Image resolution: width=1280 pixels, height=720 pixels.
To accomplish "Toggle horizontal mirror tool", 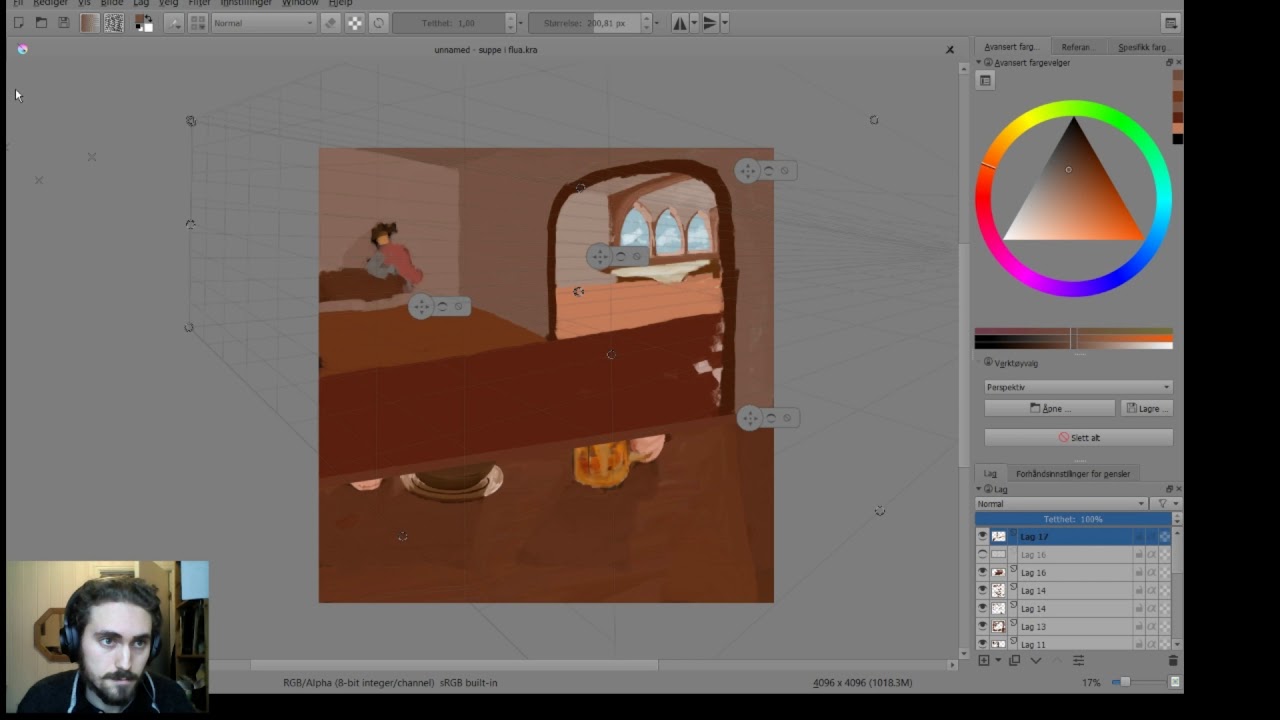I will click(x=680, y=23).
